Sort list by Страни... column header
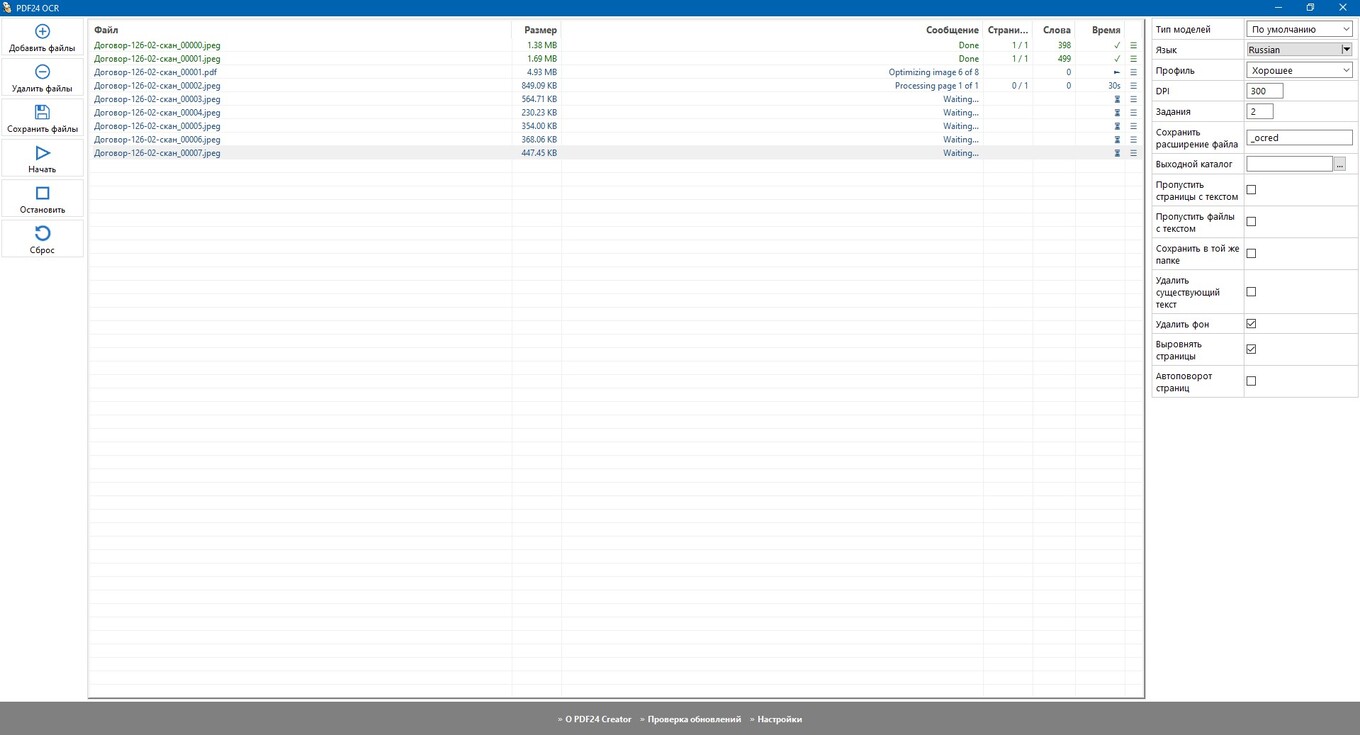This screenshot has width=1360, height=735. 1008,30
